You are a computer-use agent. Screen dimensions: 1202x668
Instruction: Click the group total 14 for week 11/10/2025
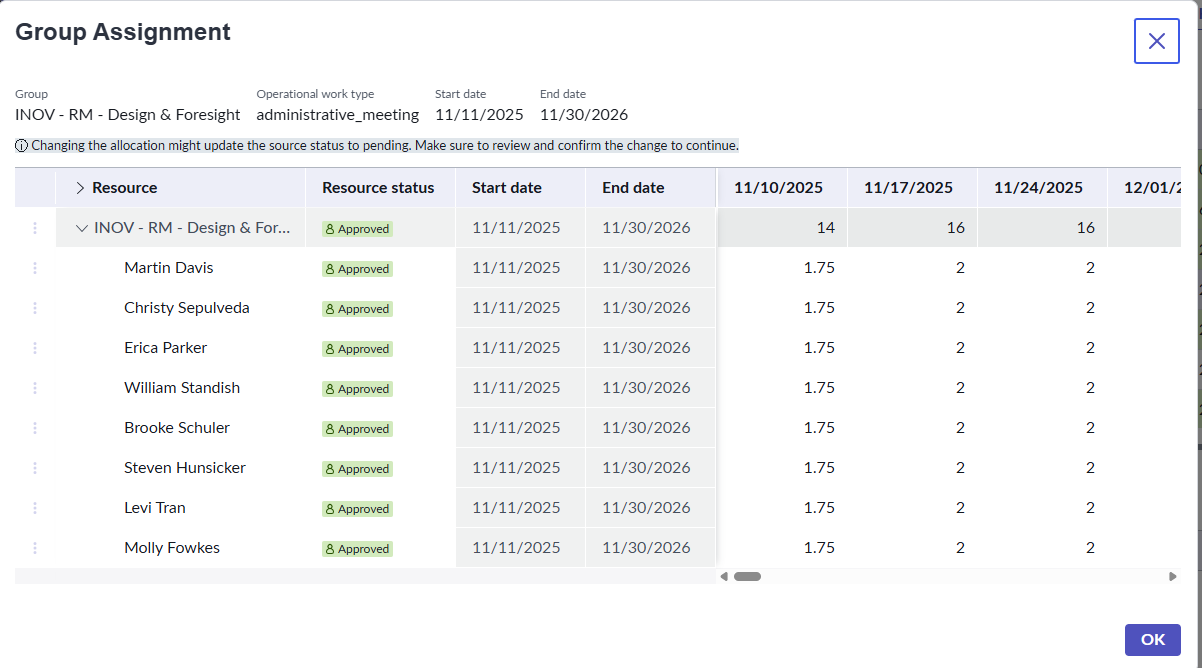(x=782, y=228)
